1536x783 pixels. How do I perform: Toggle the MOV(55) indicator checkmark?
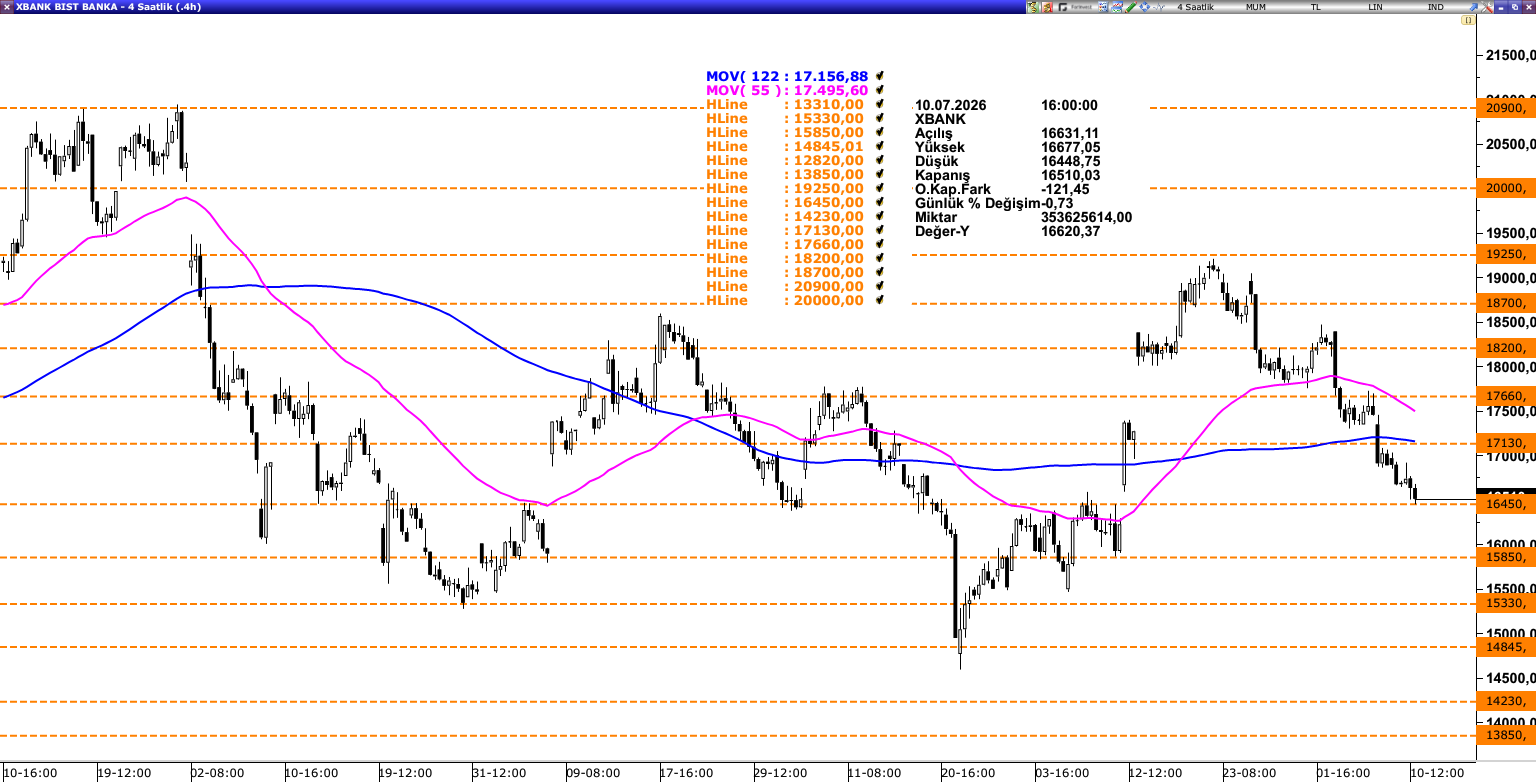point(880,90)
